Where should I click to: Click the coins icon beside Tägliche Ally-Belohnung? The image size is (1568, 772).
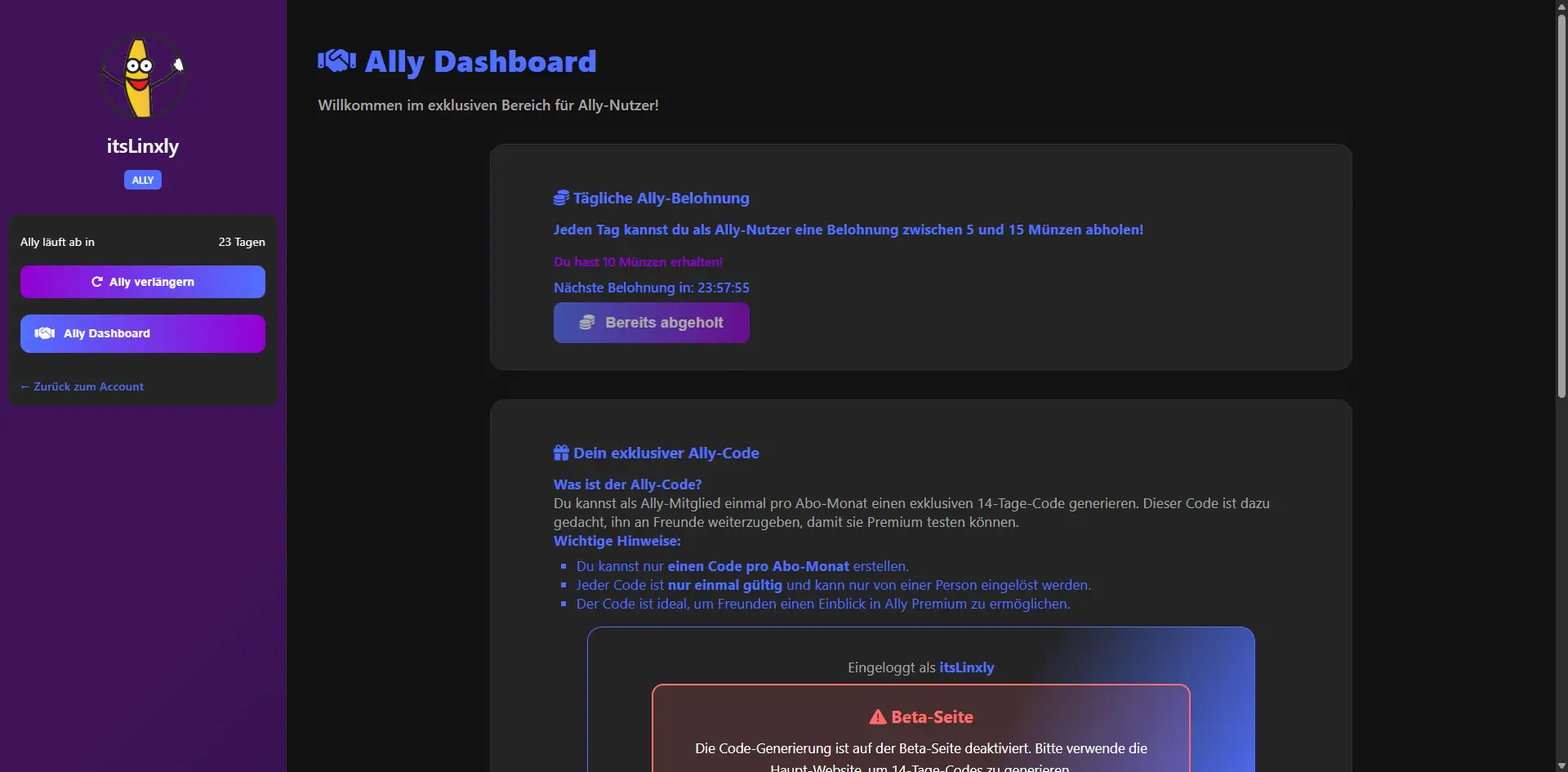[x=561, y=199]
